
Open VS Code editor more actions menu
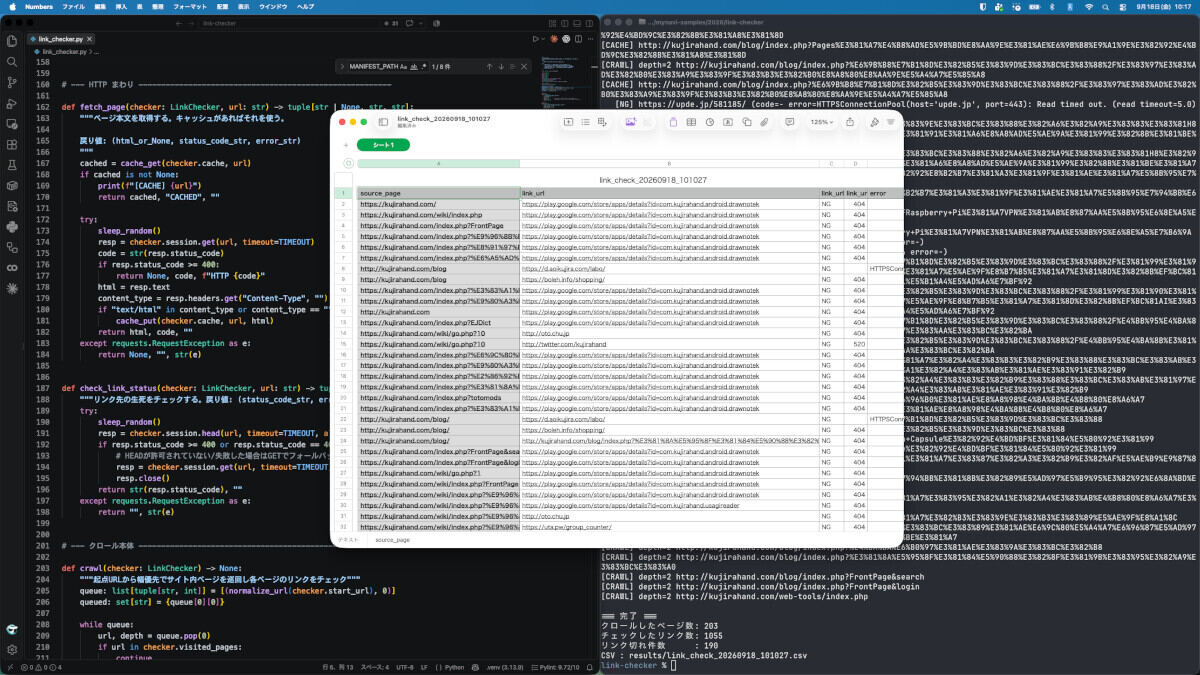coord(590,38)
